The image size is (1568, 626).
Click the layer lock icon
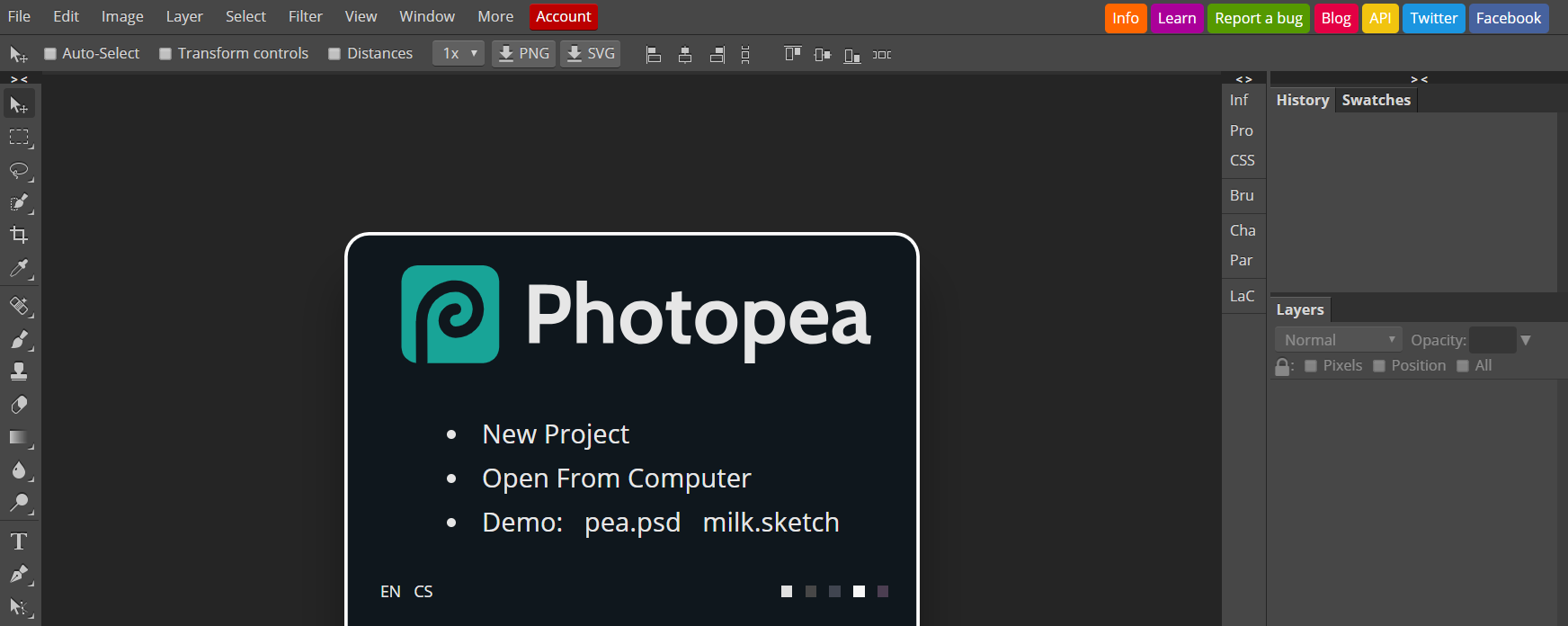click(x=1283, y=367)
